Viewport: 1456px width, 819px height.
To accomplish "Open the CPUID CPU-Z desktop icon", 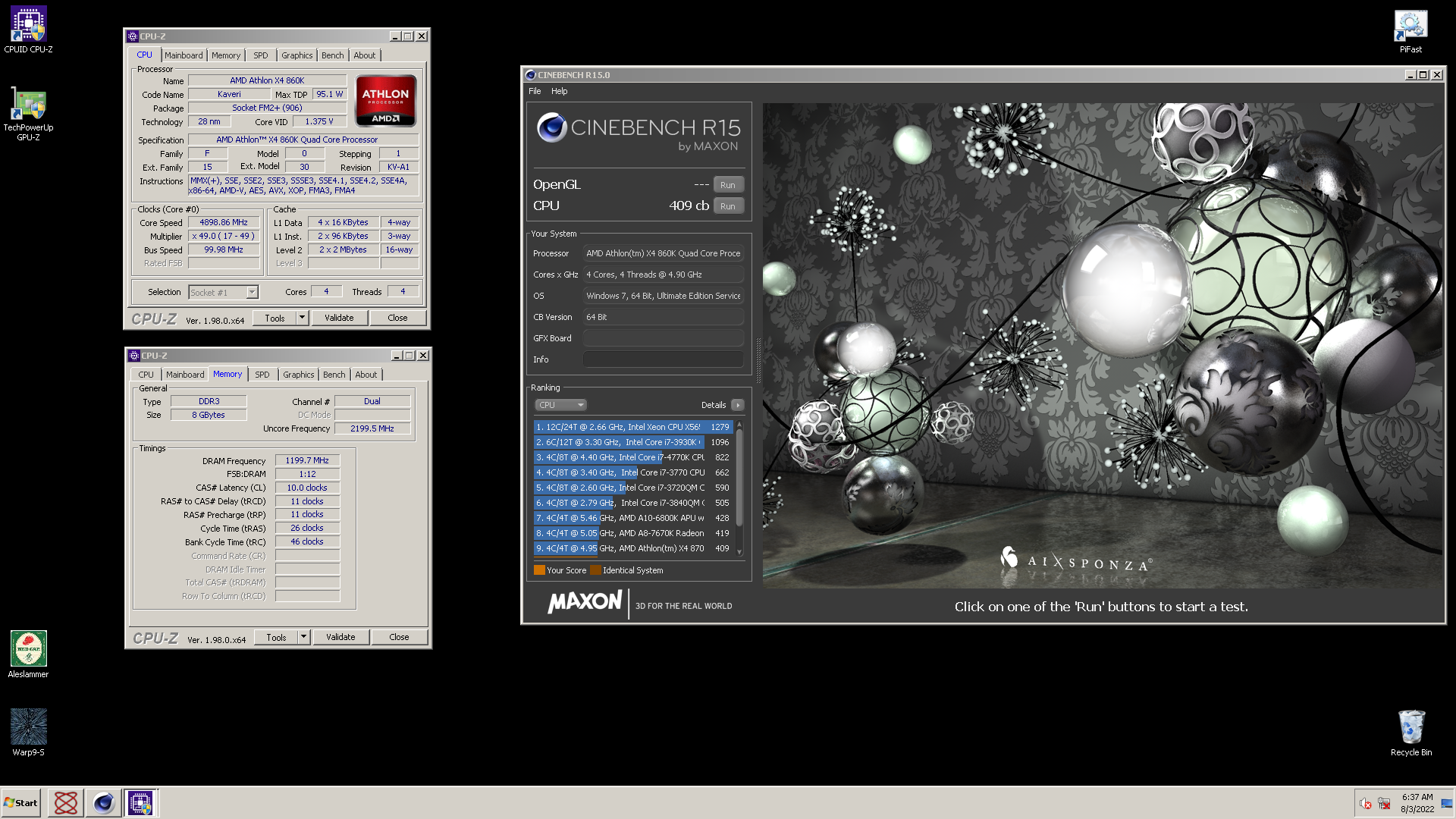I will pos(28,30).
